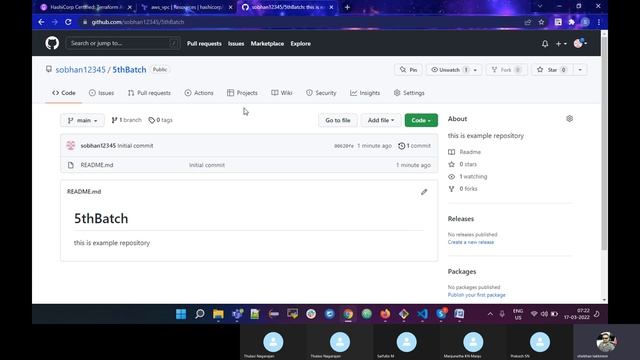
Task: Switch to the aws_vpc Resources browser tab
Action: (x=186, y=7)
